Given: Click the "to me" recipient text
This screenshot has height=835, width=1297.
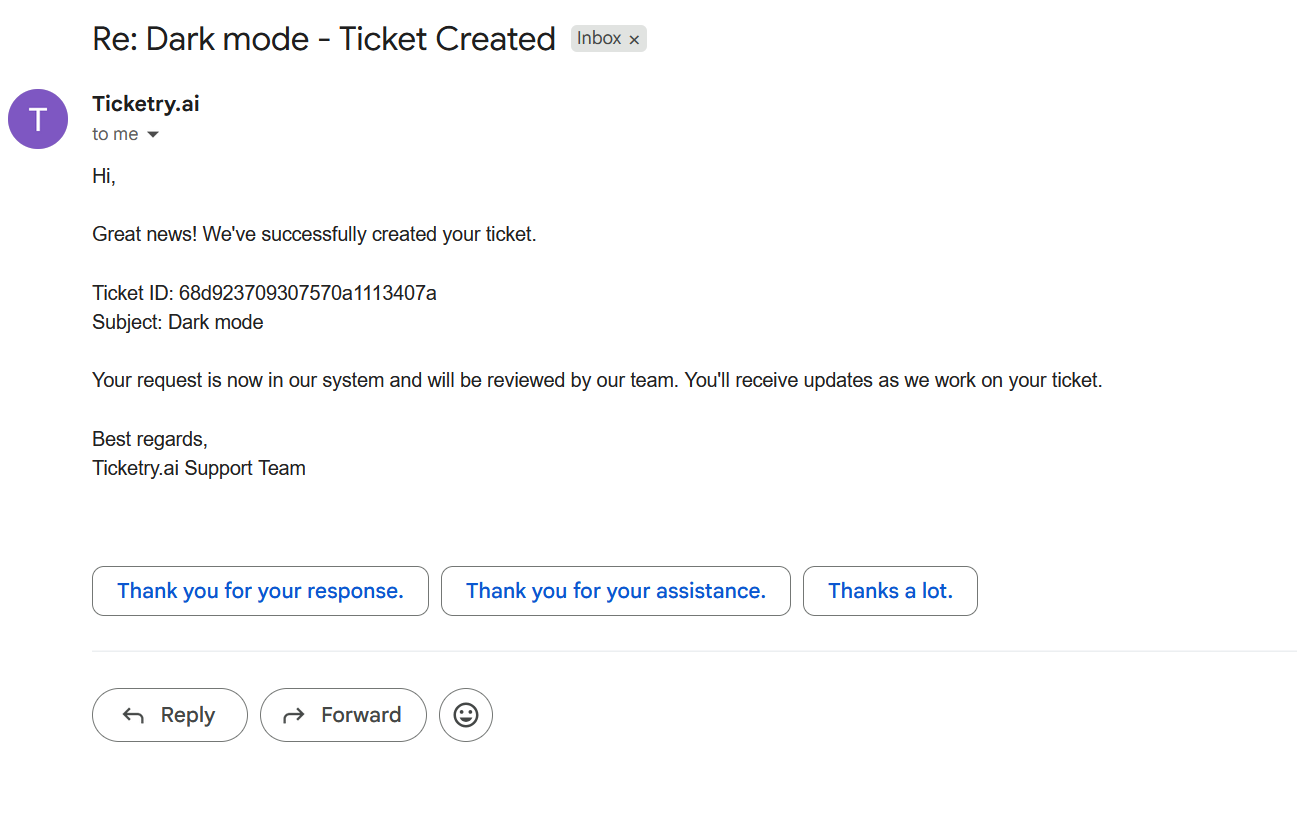Looking at the screenshot, I should pos(115,135).
